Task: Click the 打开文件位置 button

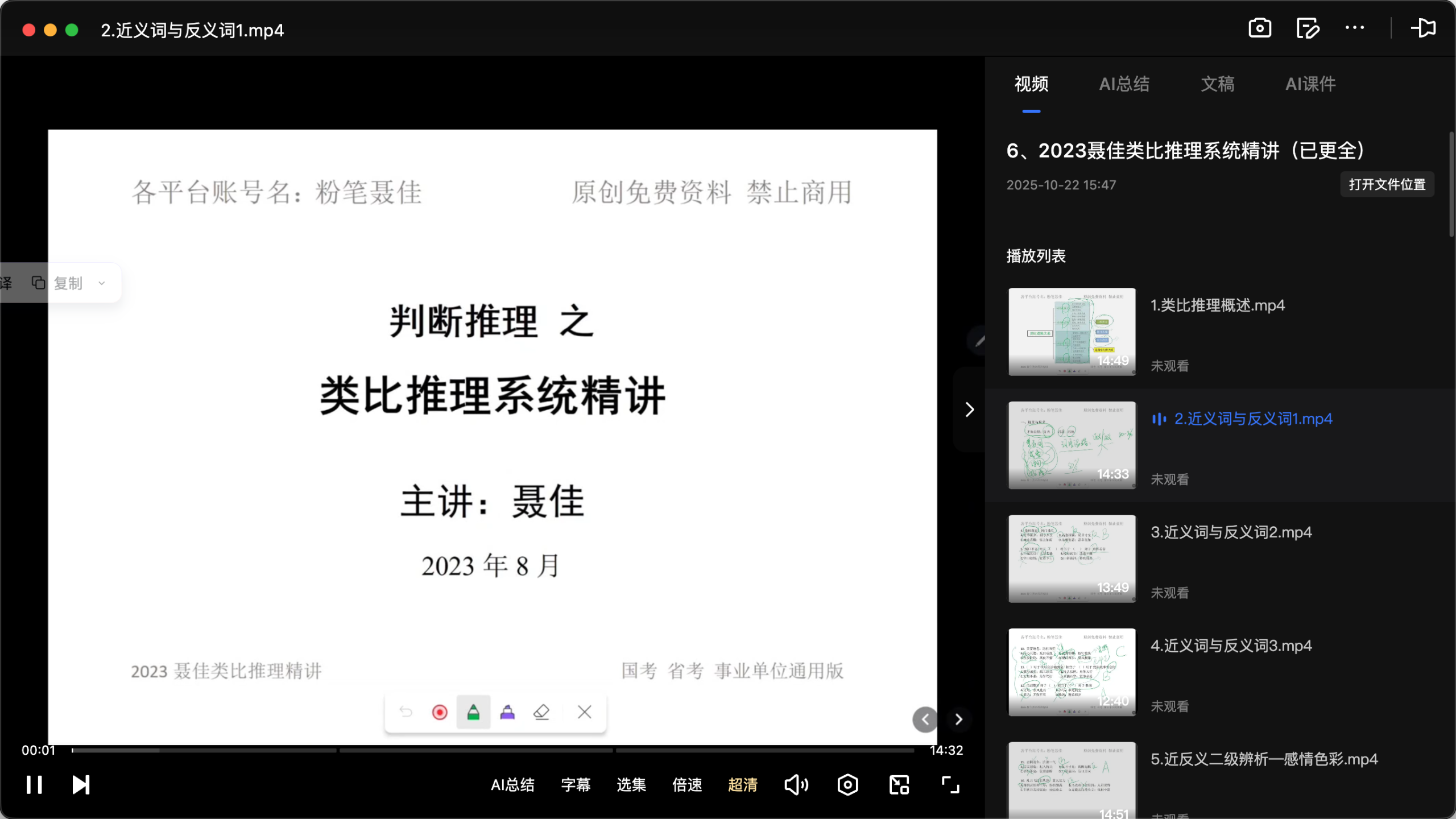Action: (x=1387, y=184)
